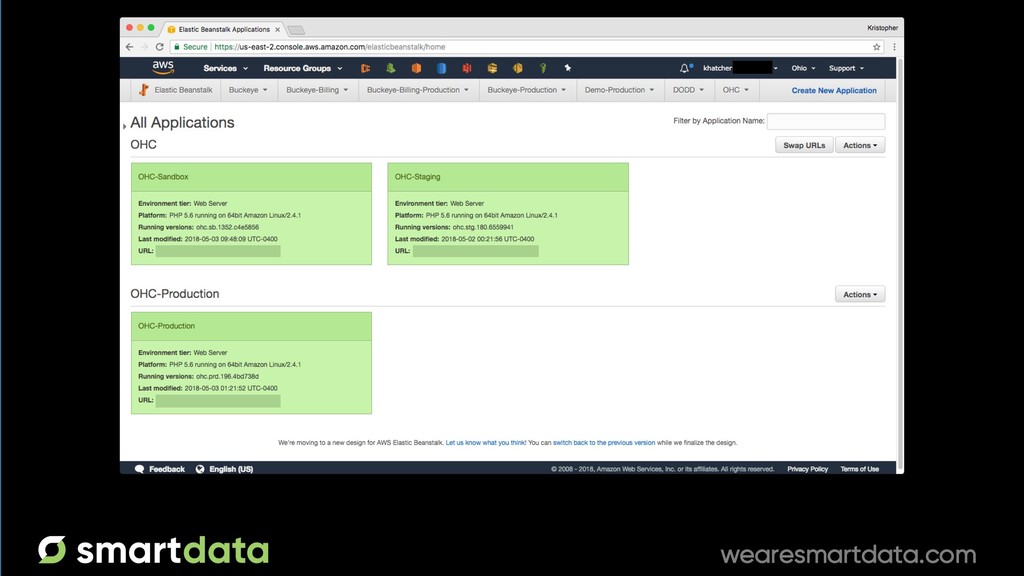Open the notifications bell icon

[684, 68]
